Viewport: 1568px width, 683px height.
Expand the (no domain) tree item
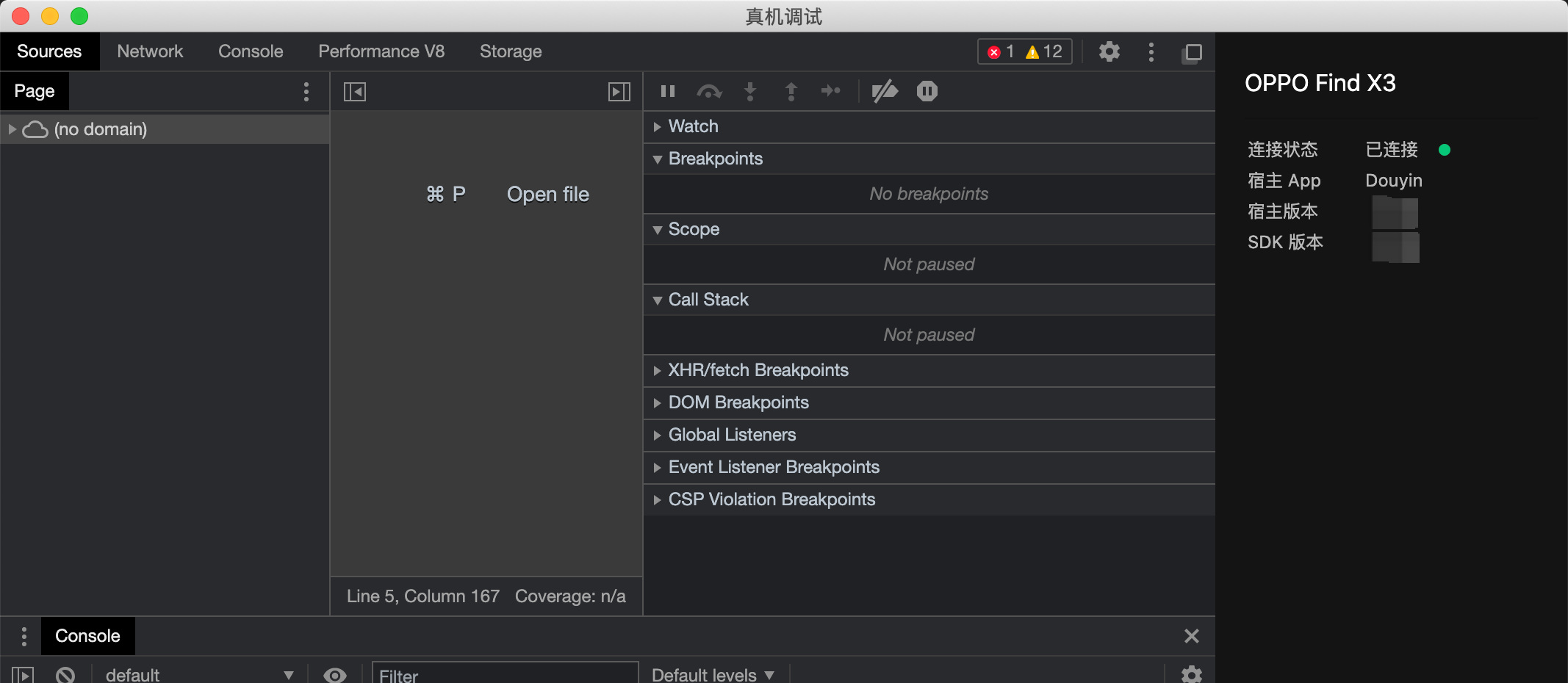[x=12, y=129]
